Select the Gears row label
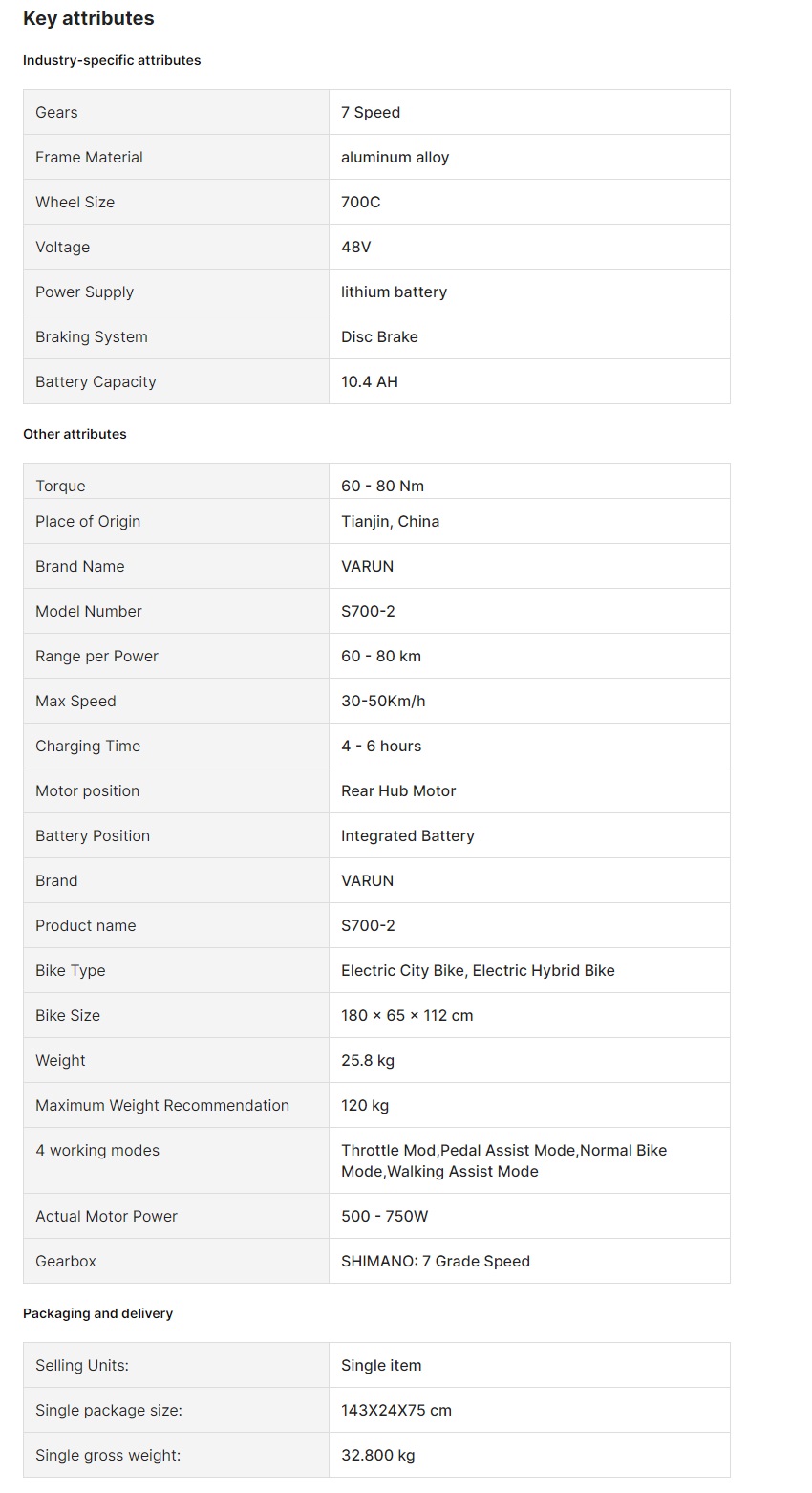812x1493 pixels. 56,112
